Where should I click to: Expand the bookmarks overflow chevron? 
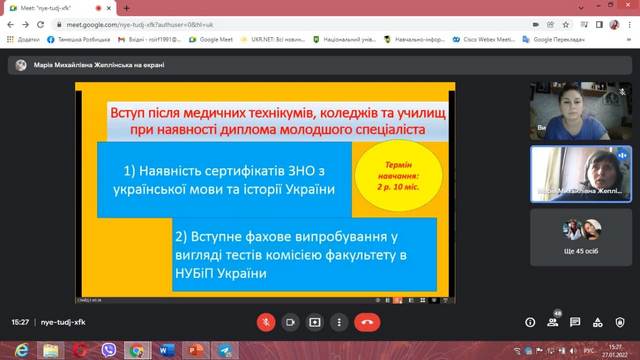tap(629, 40)
